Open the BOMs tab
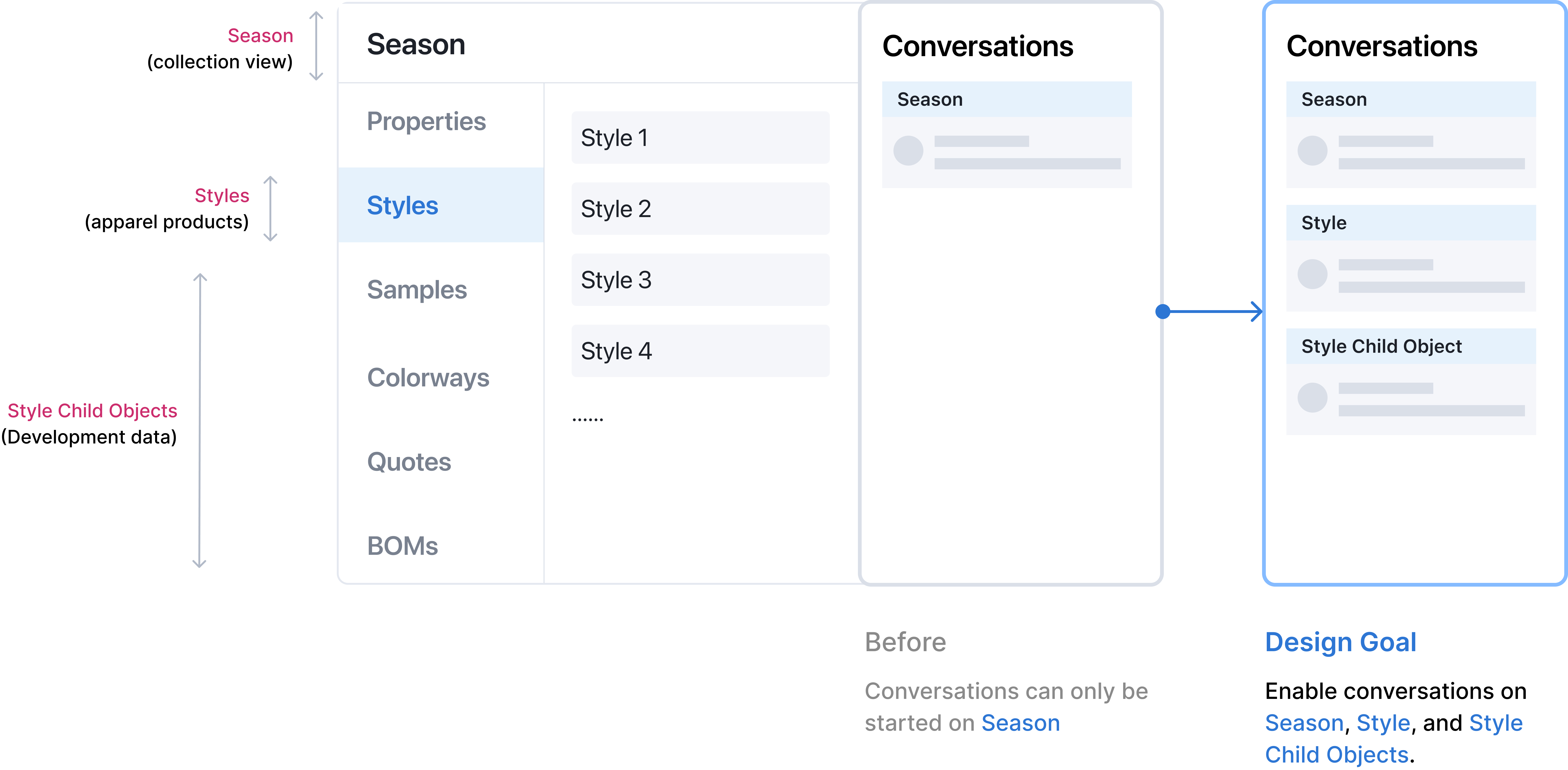 point(402,546)
